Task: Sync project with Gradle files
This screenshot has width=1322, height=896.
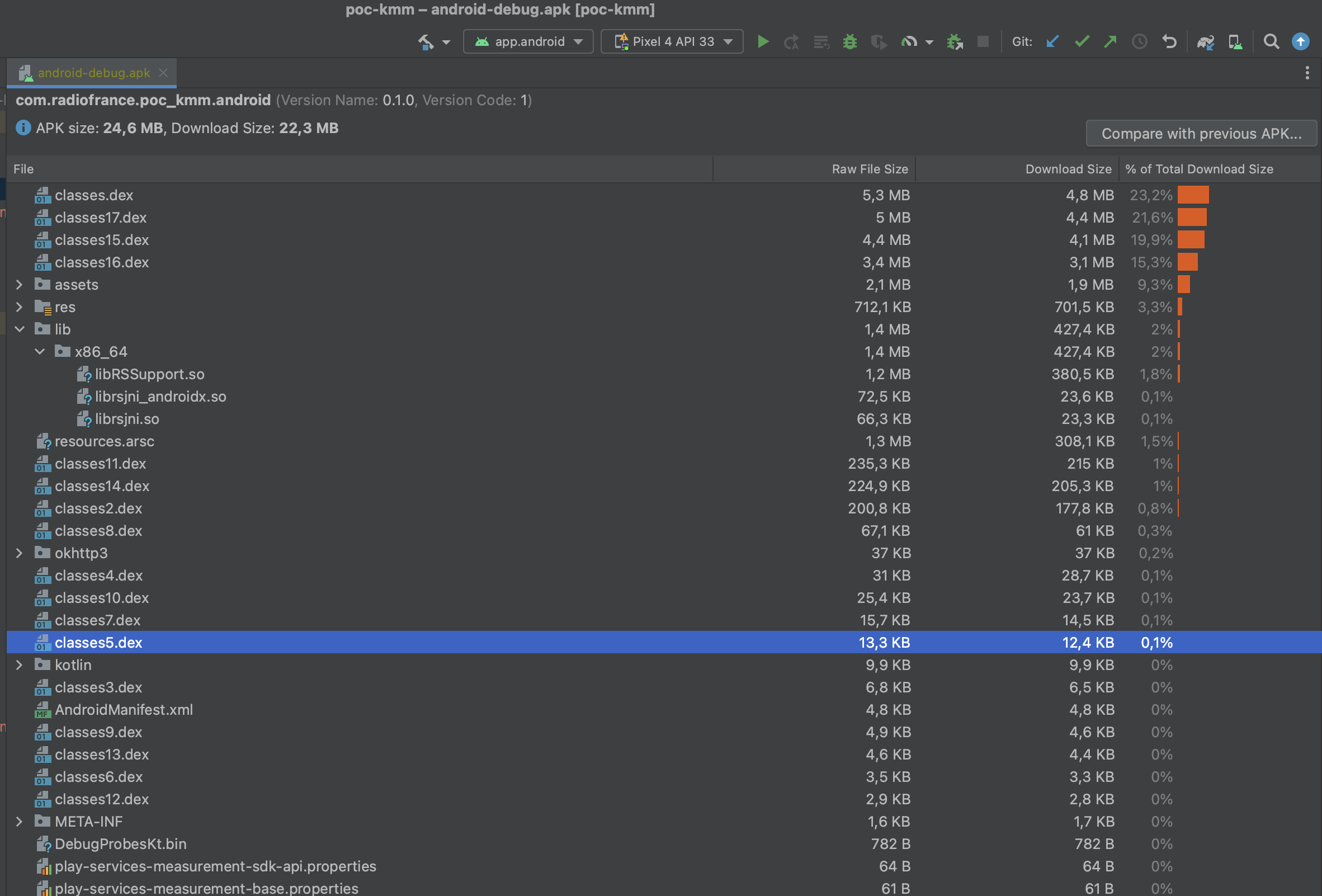Action: pos(1206,41)
